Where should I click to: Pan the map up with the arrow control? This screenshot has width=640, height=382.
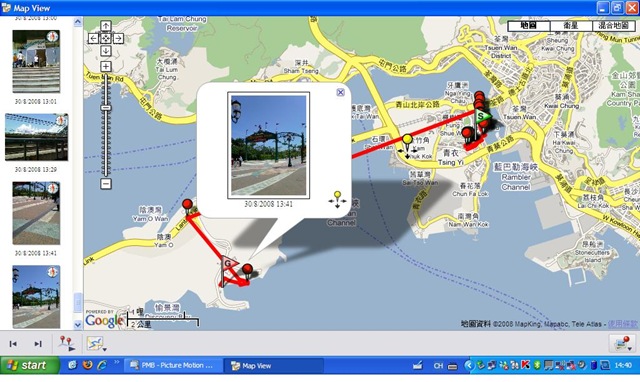pyautogui.click(x=106, y=26)
